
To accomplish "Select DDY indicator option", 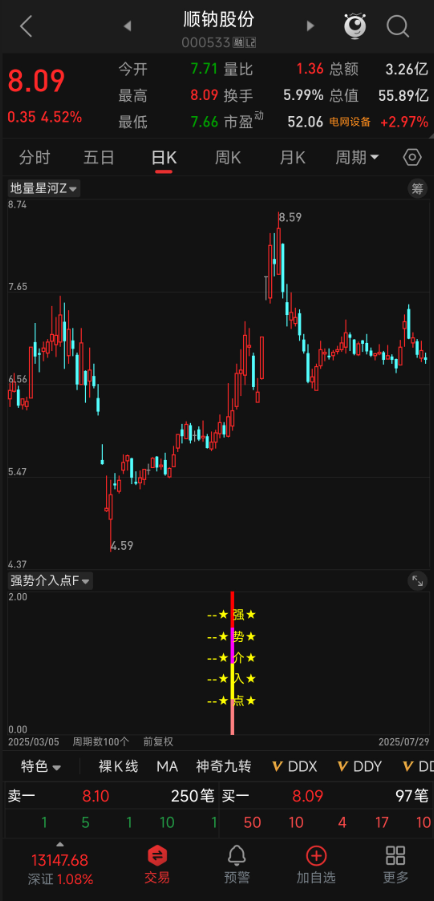I will point(360,767).
